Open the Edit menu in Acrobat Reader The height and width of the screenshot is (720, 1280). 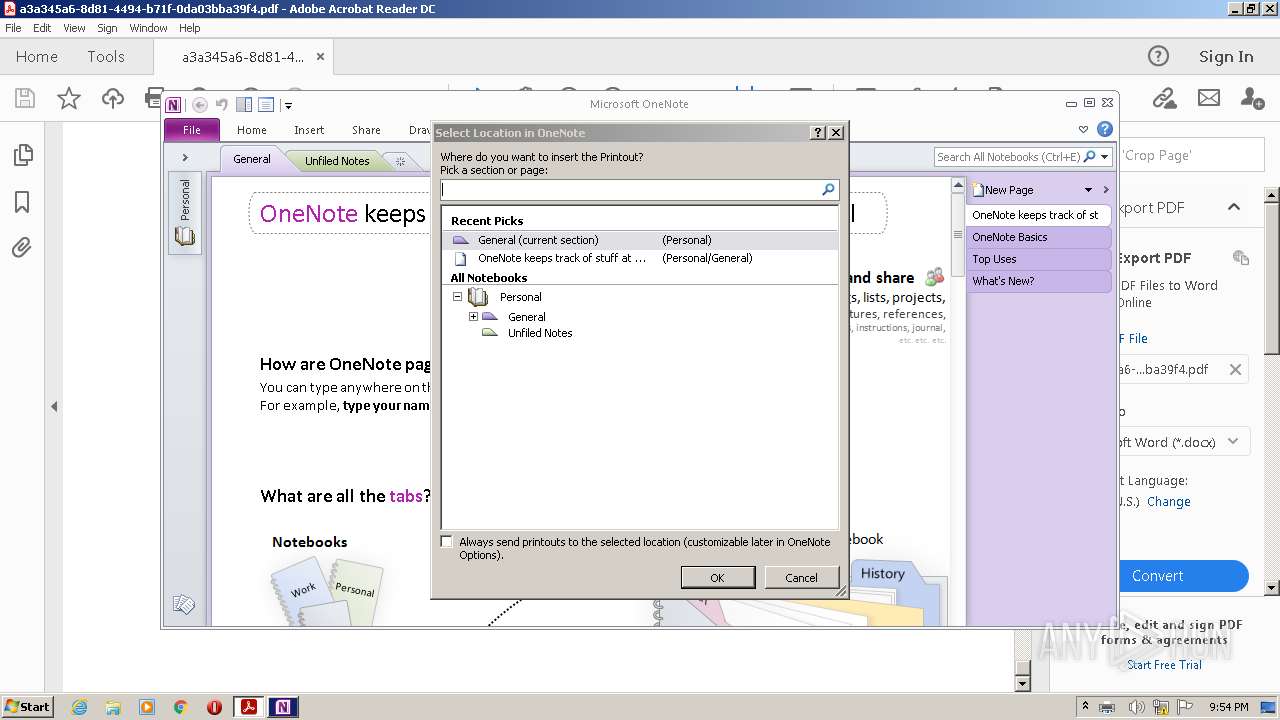click(x=42, y=28)
